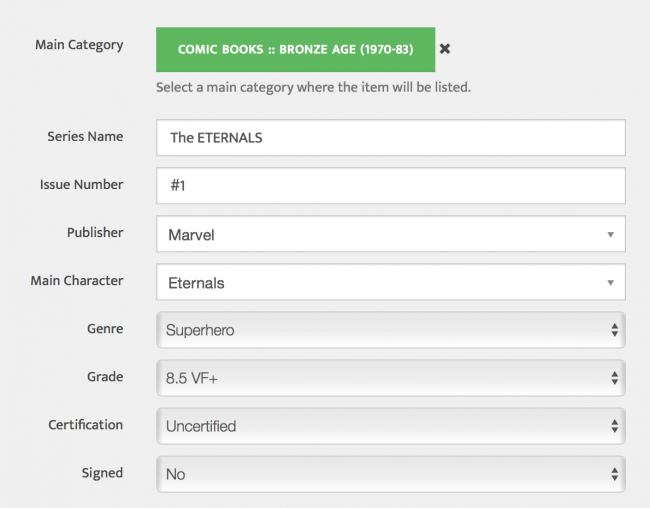Image resolution: width=650 pixels, height=508 pixels.
Task: Click the Series Name field label
Action: [85, 137]
